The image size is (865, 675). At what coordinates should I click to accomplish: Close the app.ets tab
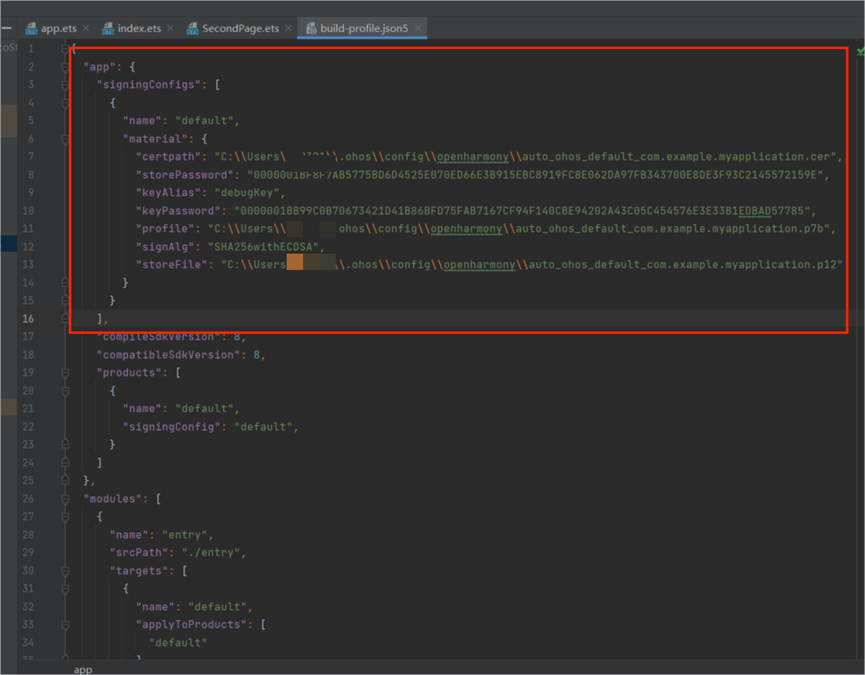coord(86,28)
